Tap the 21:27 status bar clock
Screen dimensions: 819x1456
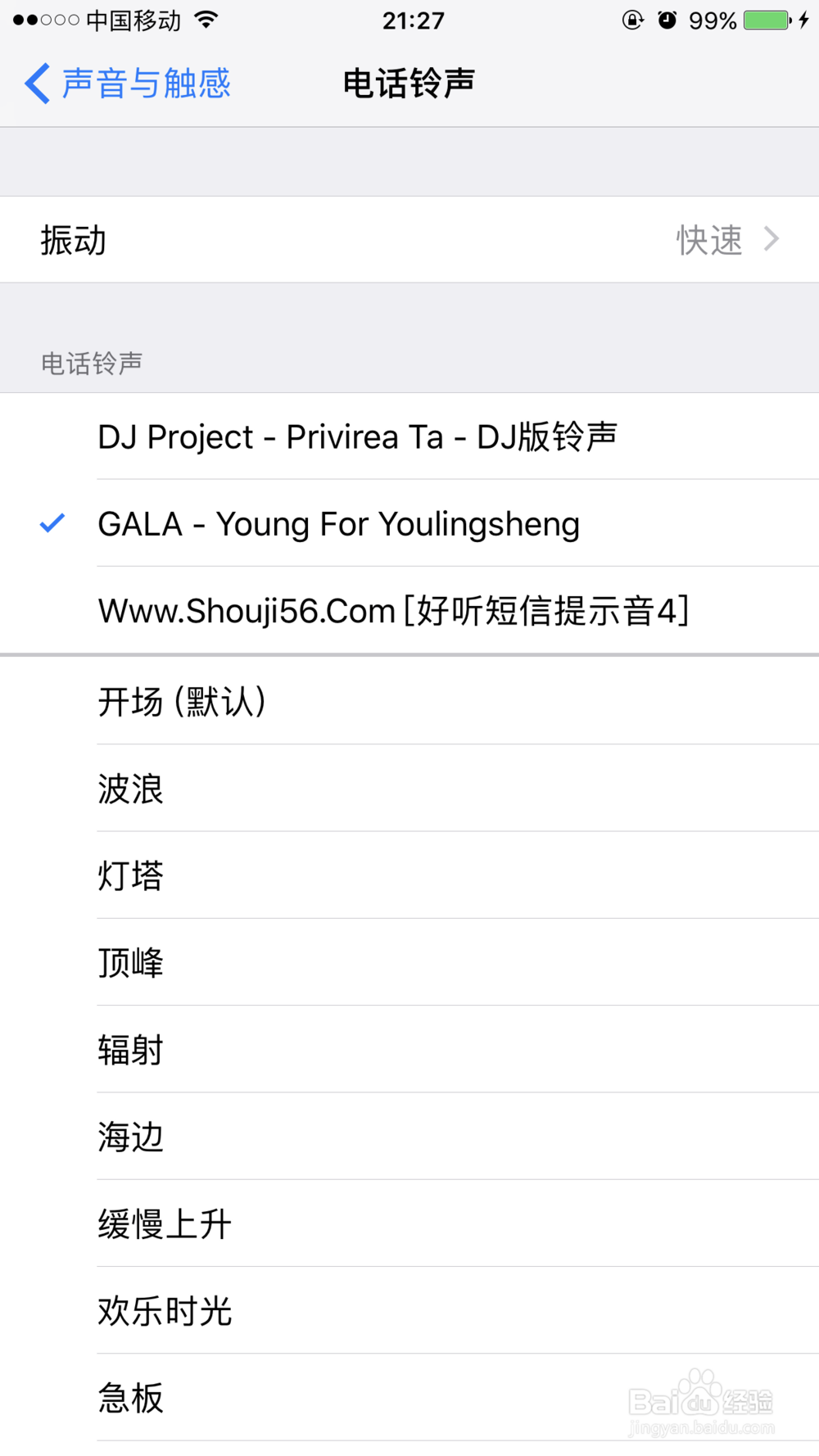click(x=413, y=20)
